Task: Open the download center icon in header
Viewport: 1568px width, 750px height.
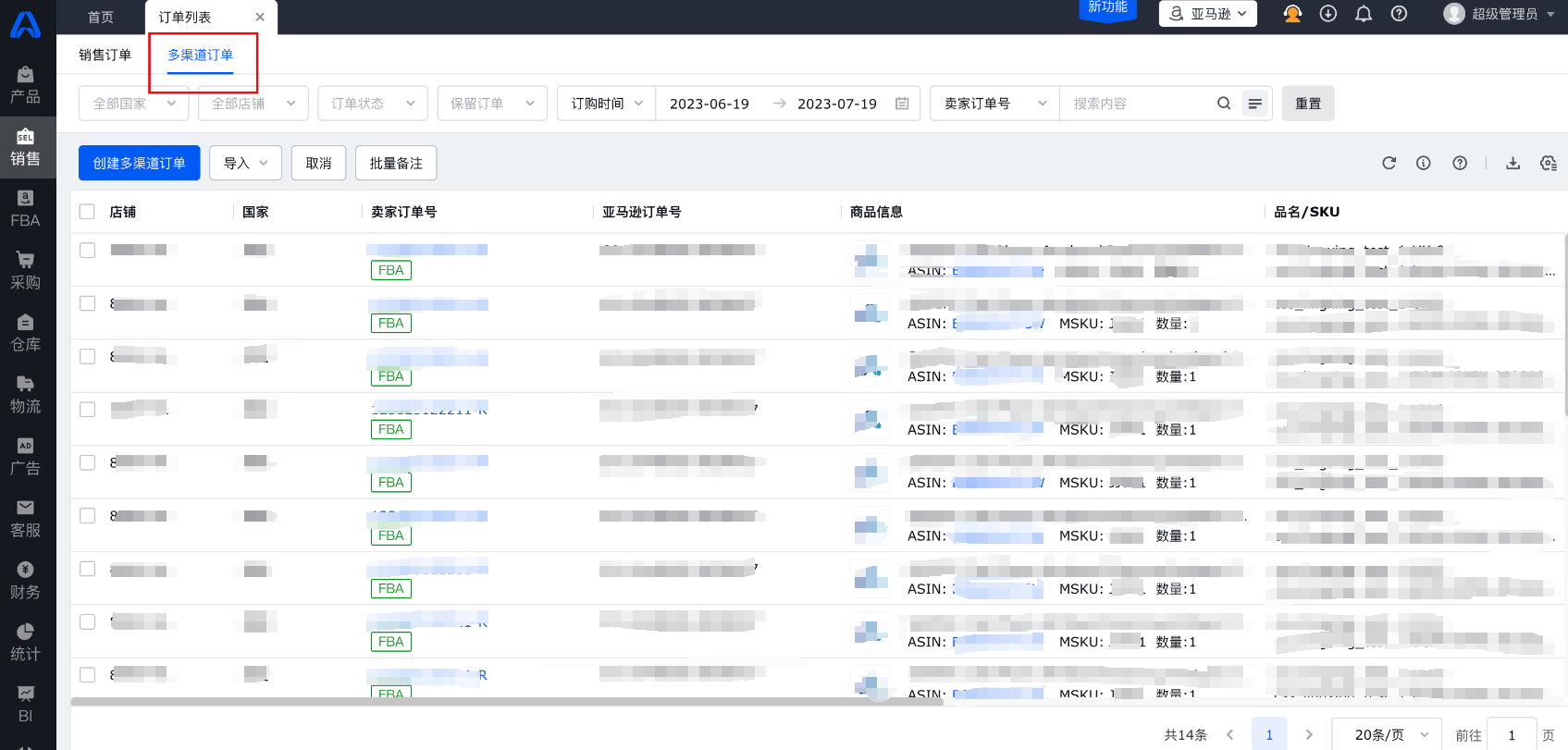Action: click(1328, 14)
